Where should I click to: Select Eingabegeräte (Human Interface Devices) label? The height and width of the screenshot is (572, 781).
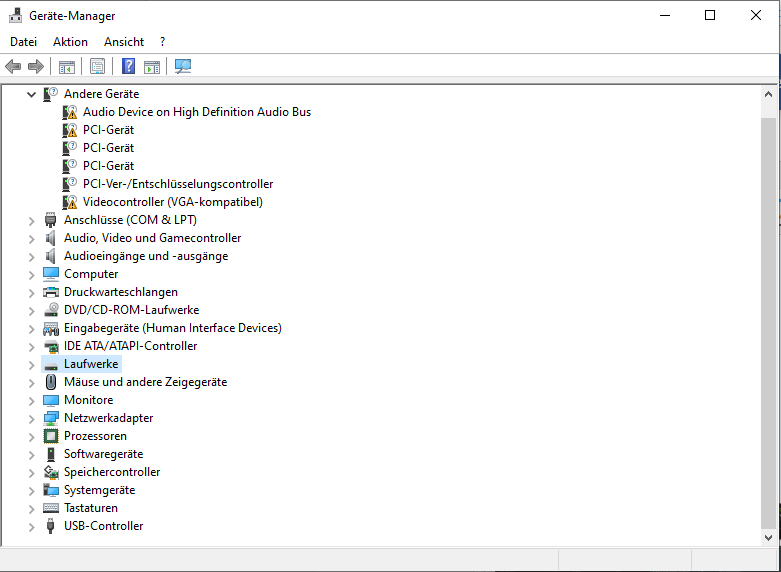[173, 328]
